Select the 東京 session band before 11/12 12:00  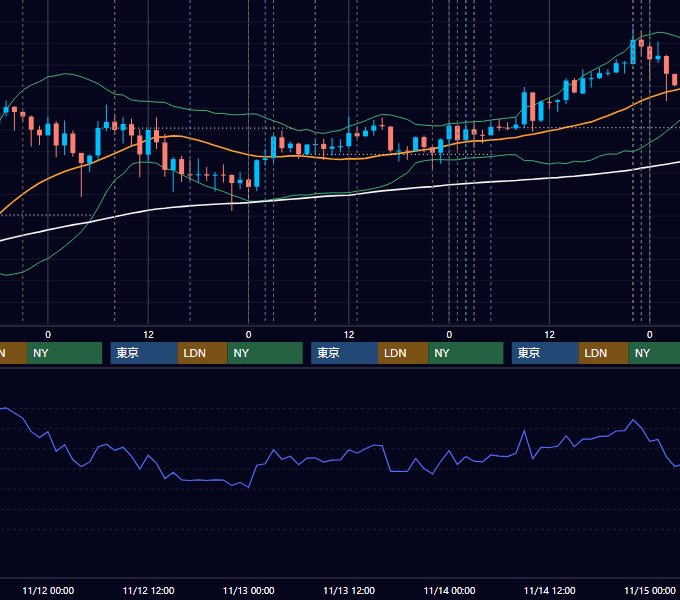coord(144,353)
